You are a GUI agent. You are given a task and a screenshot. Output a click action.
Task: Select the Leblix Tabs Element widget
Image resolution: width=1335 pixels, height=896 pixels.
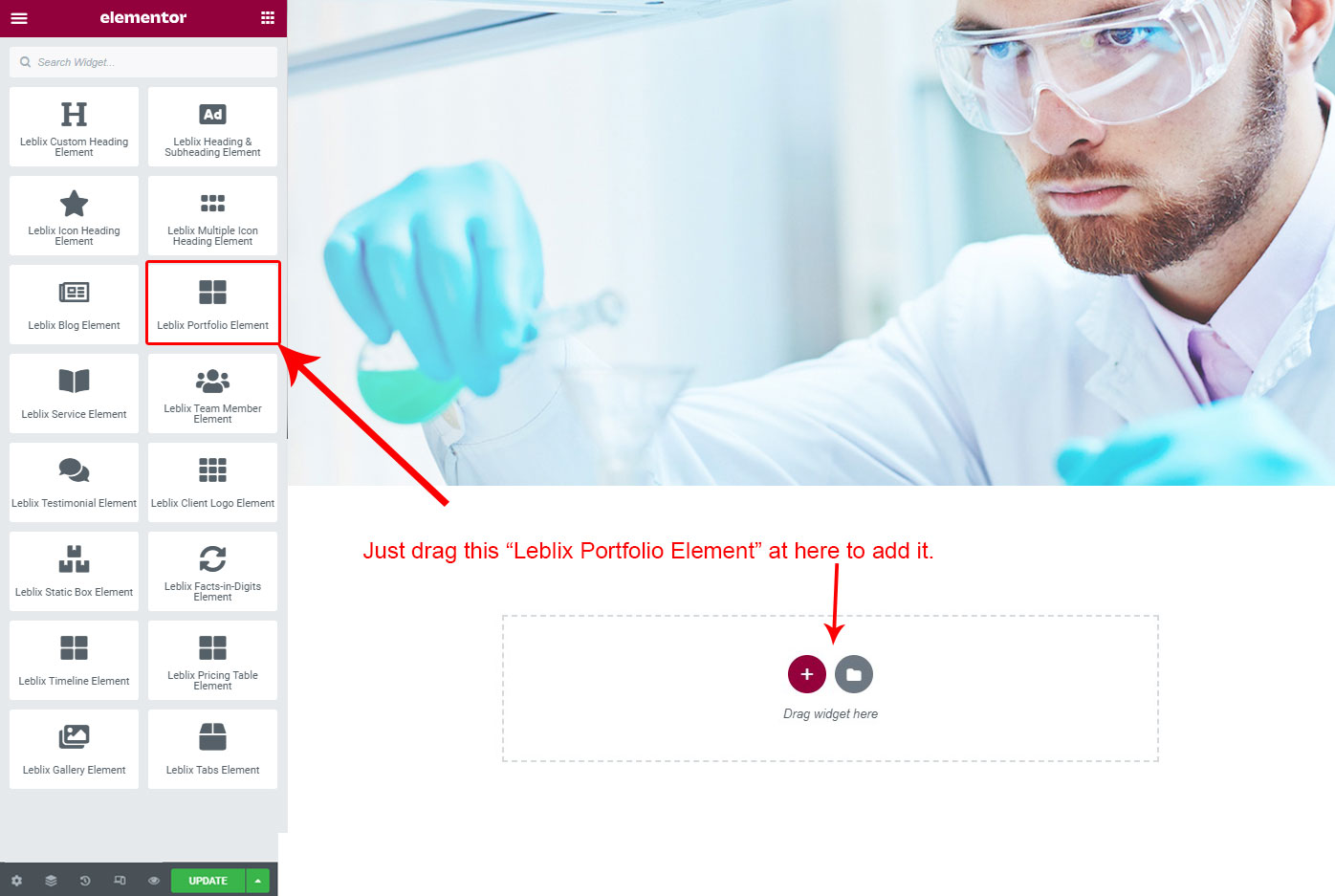pyautogui.click(x=212, y=749)
